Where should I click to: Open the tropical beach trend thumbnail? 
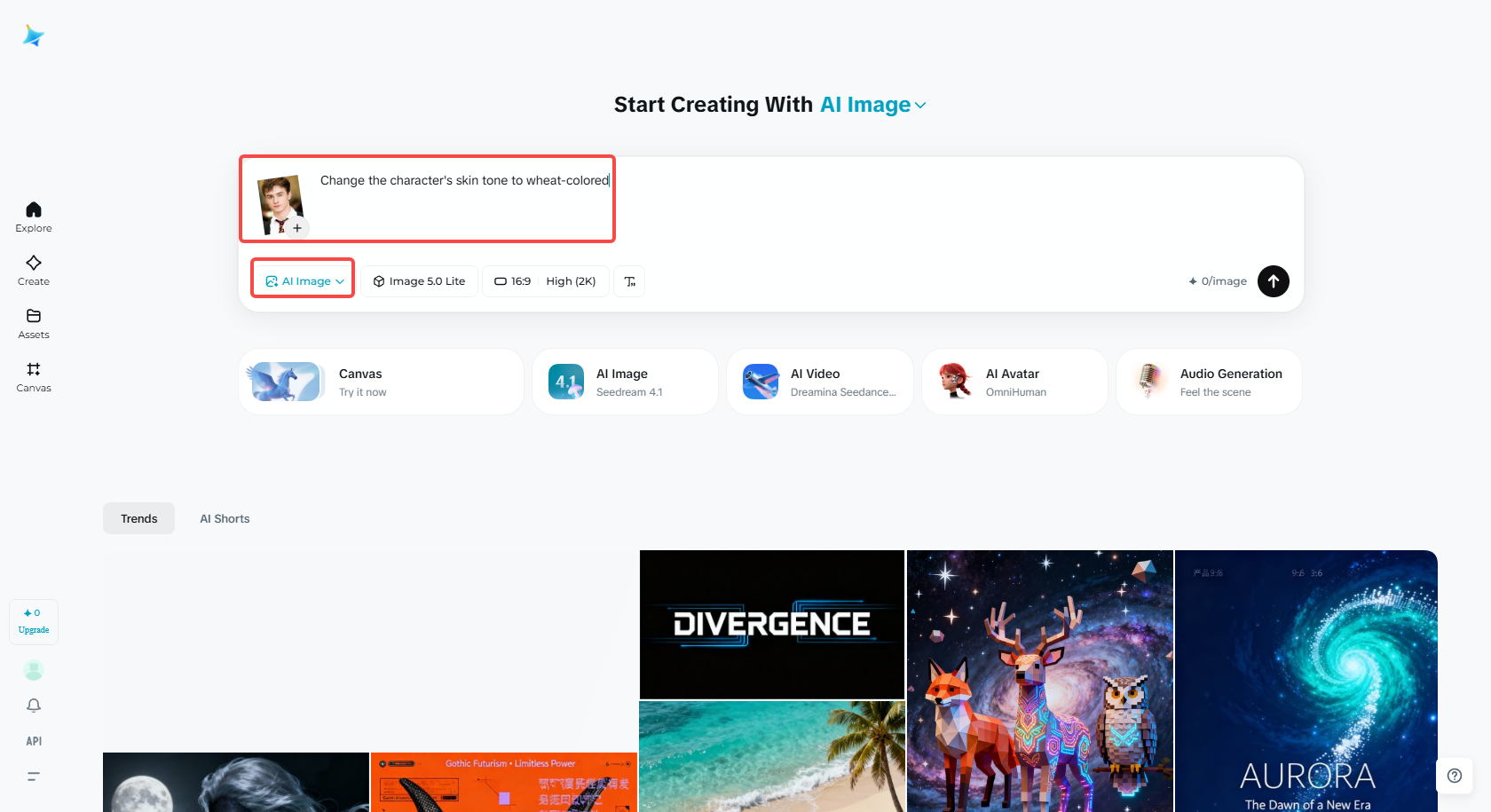pyautogui.click(x=772, y=757)
